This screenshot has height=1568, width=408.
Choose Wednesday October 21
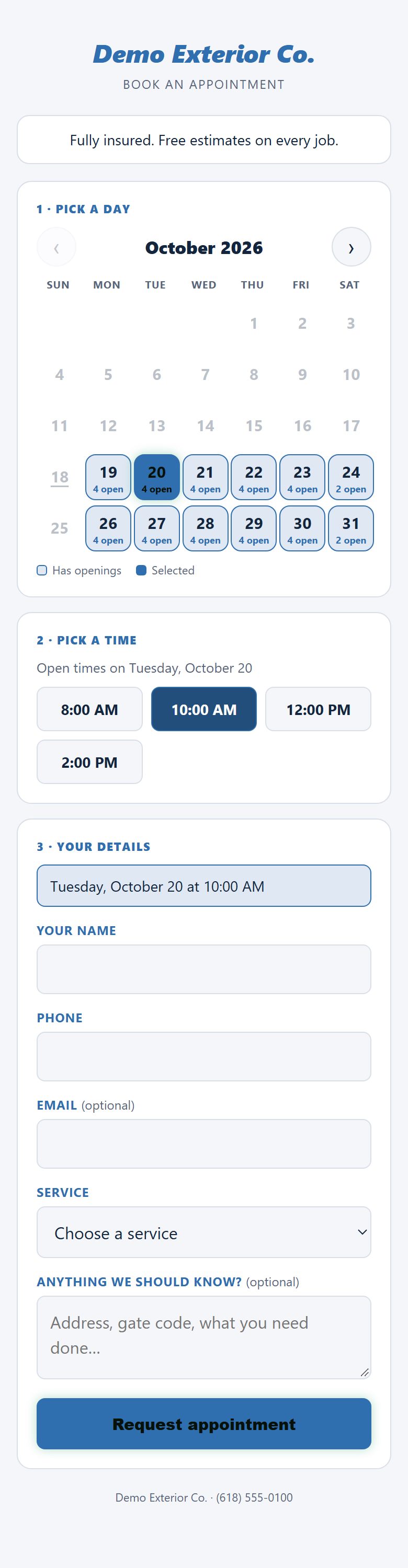(205, 477)
